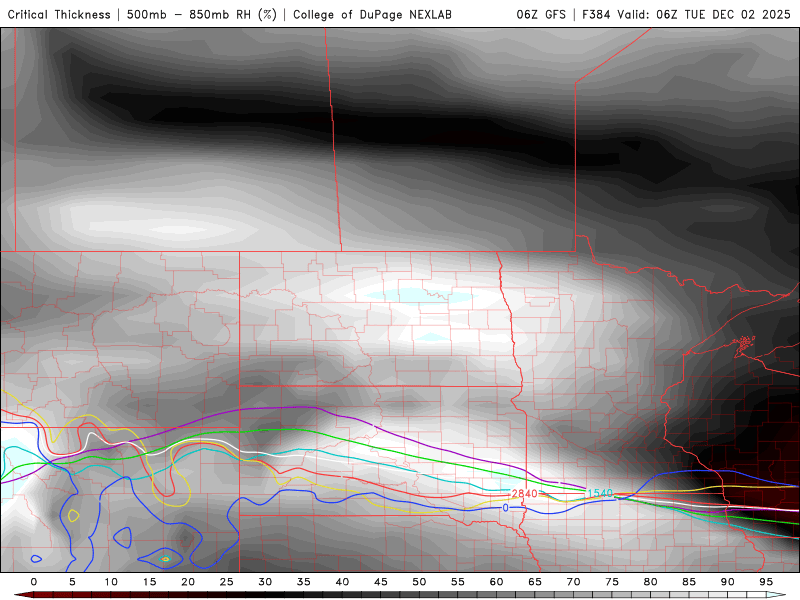Click the "65" value on the color scale

535,582
